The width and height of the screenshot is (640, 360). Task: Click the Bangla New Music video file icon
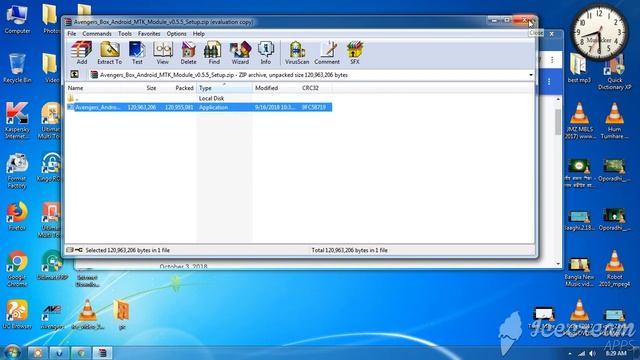[x=579, y=271]
